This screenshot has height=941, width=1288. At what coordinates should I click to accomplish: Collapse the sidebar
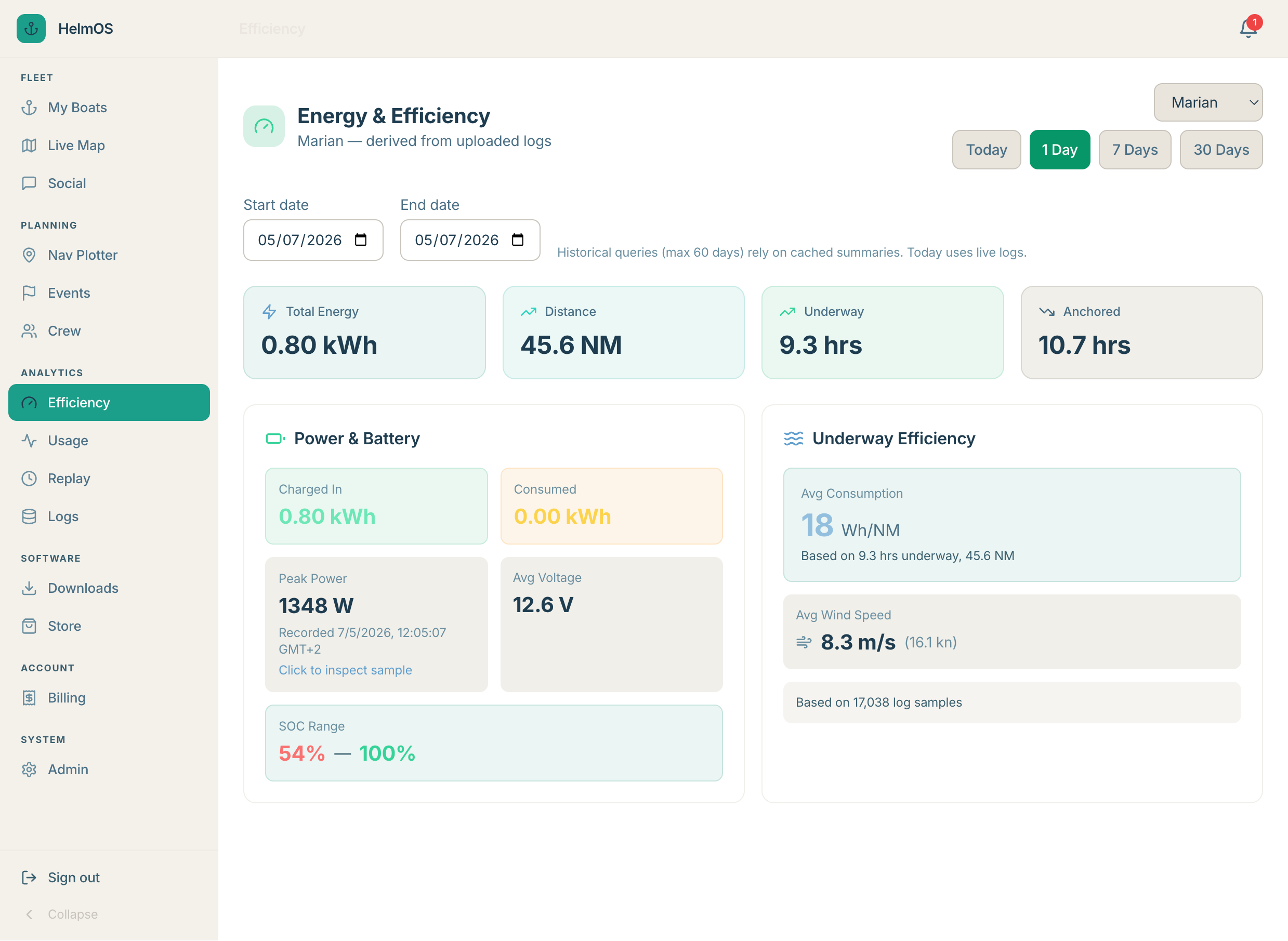coord(109,914)
